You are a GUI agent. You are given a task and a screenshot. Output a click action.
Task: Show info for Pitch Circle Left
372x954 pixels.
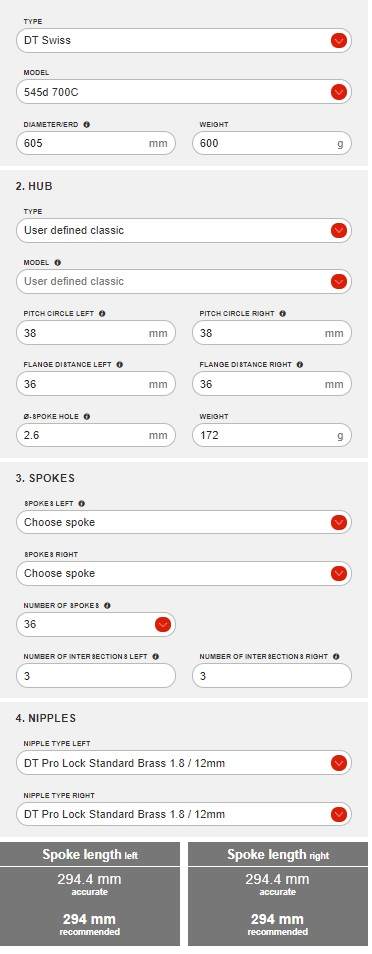102,314
